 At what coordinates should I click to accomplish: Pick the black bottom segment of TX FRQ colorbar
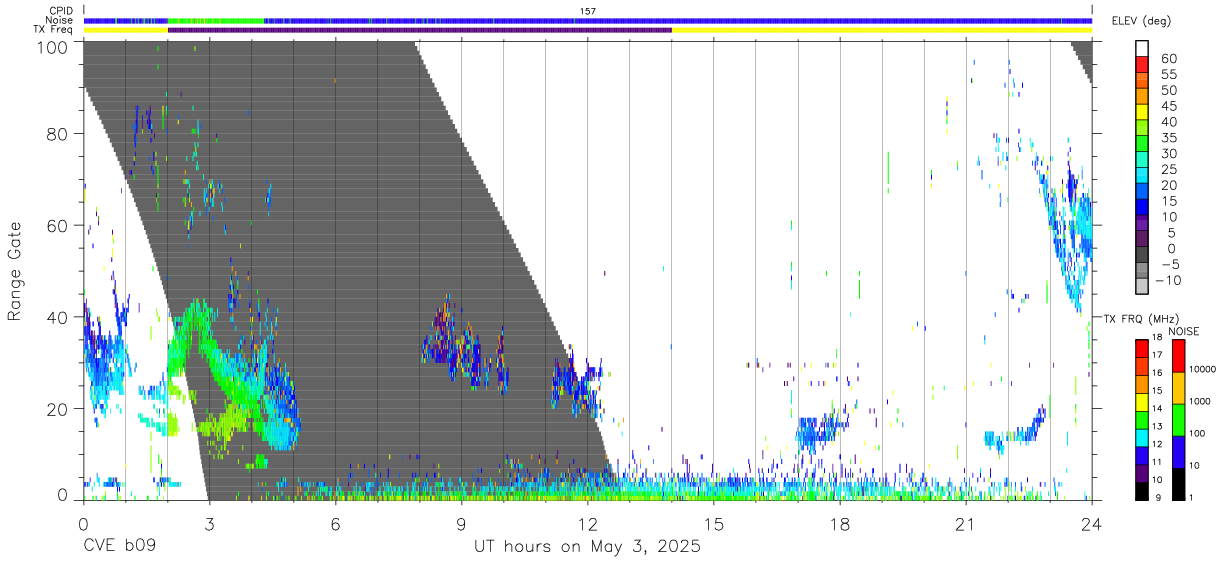click(x=1142, y=492)
